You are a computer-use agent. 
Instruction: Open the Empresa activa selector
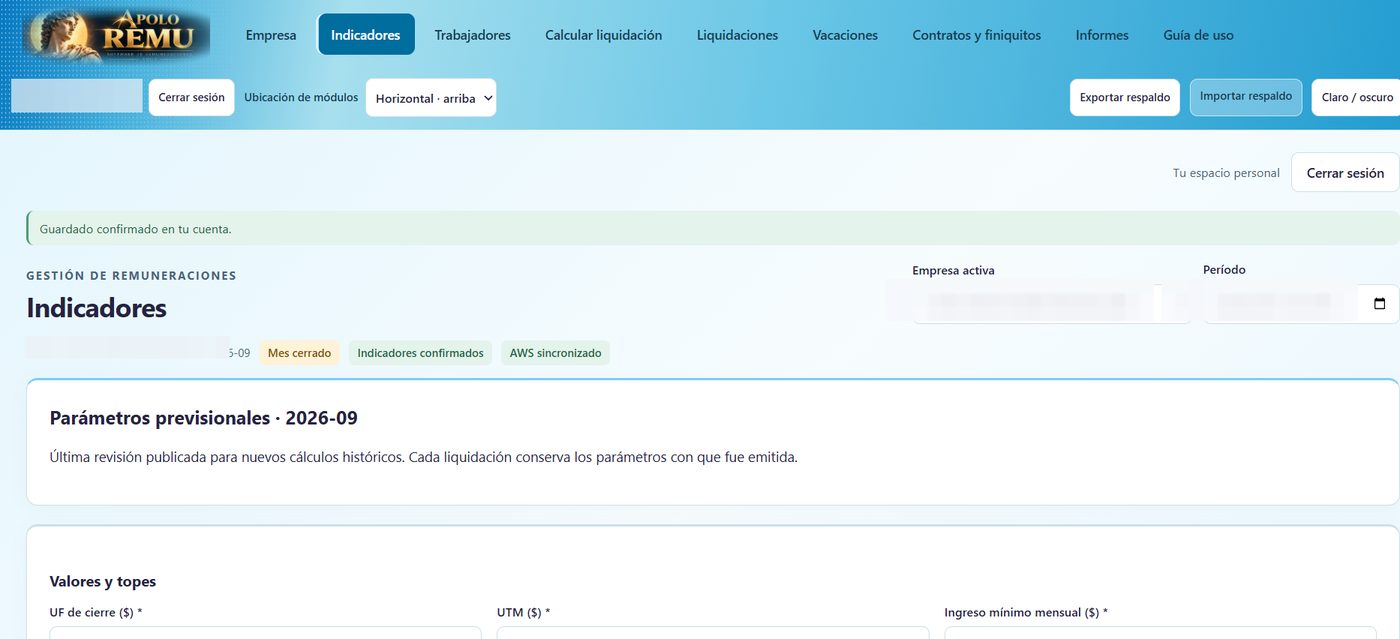(1051, 303)
